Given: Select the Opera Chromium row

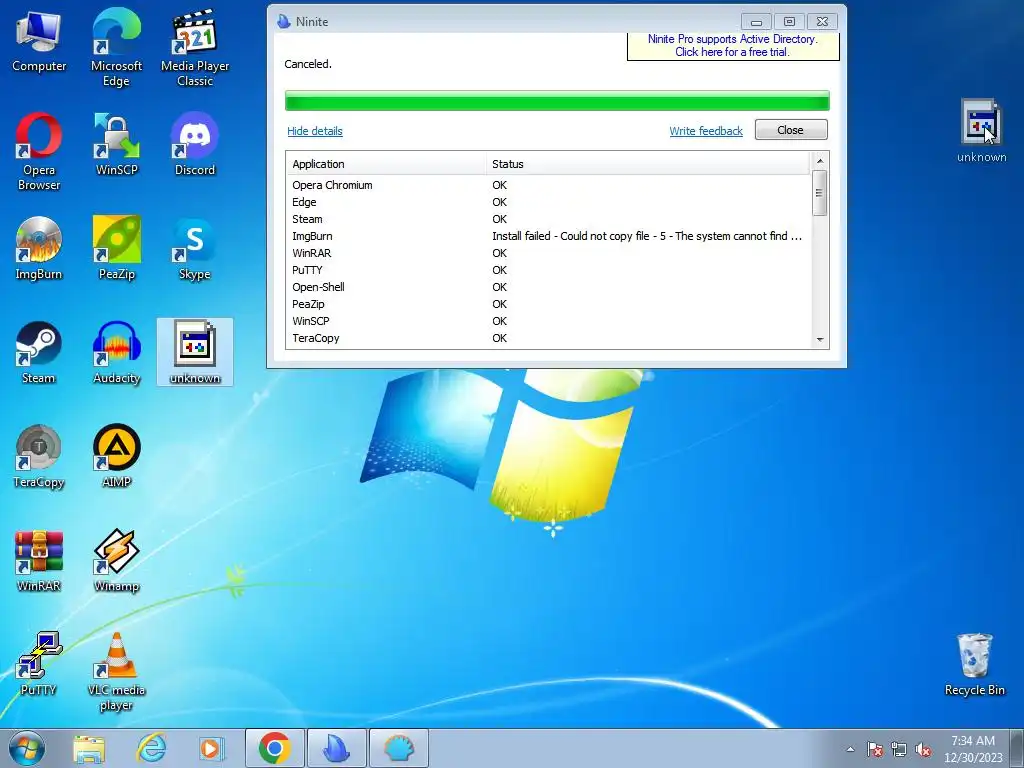Looking at the screenshot, I should point(548,185).
